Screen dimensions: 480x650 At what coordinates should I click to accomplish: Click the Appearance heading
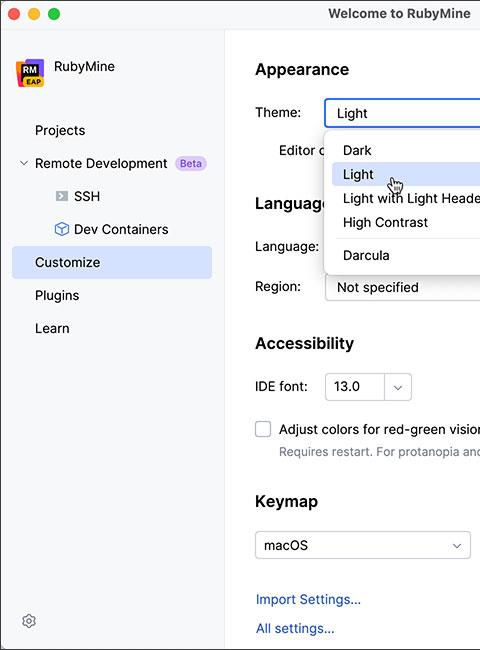tap(302, 70)
